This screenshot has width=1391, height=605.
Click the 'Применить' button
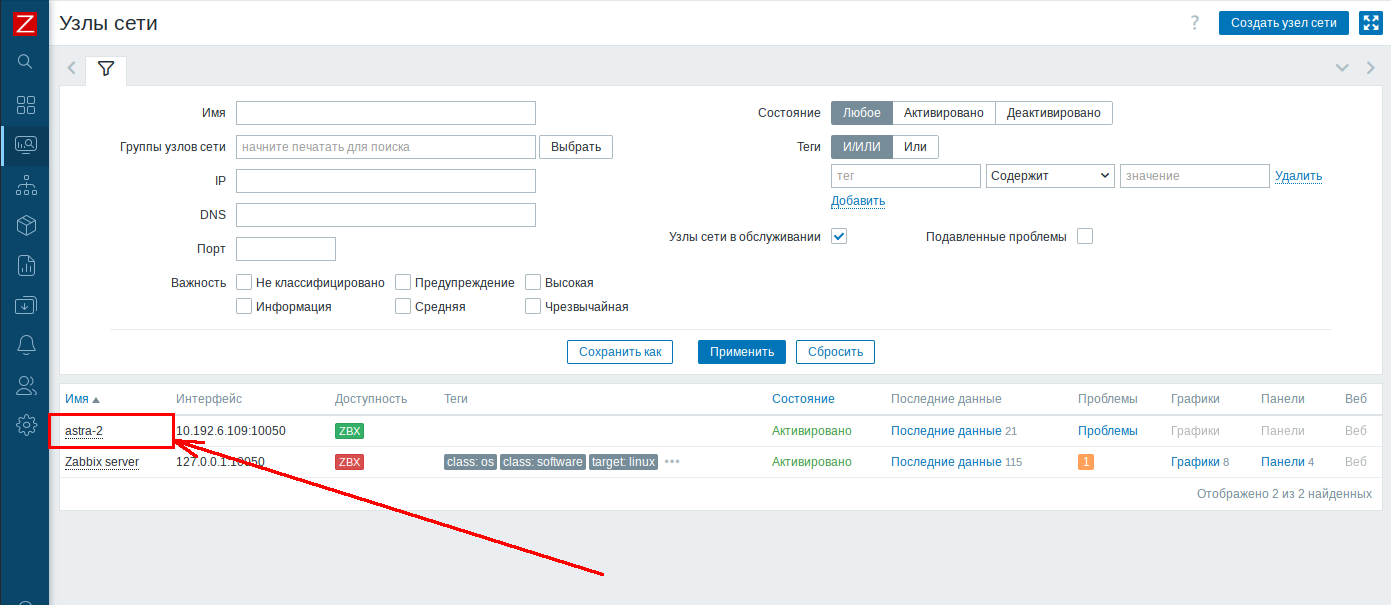741,352
